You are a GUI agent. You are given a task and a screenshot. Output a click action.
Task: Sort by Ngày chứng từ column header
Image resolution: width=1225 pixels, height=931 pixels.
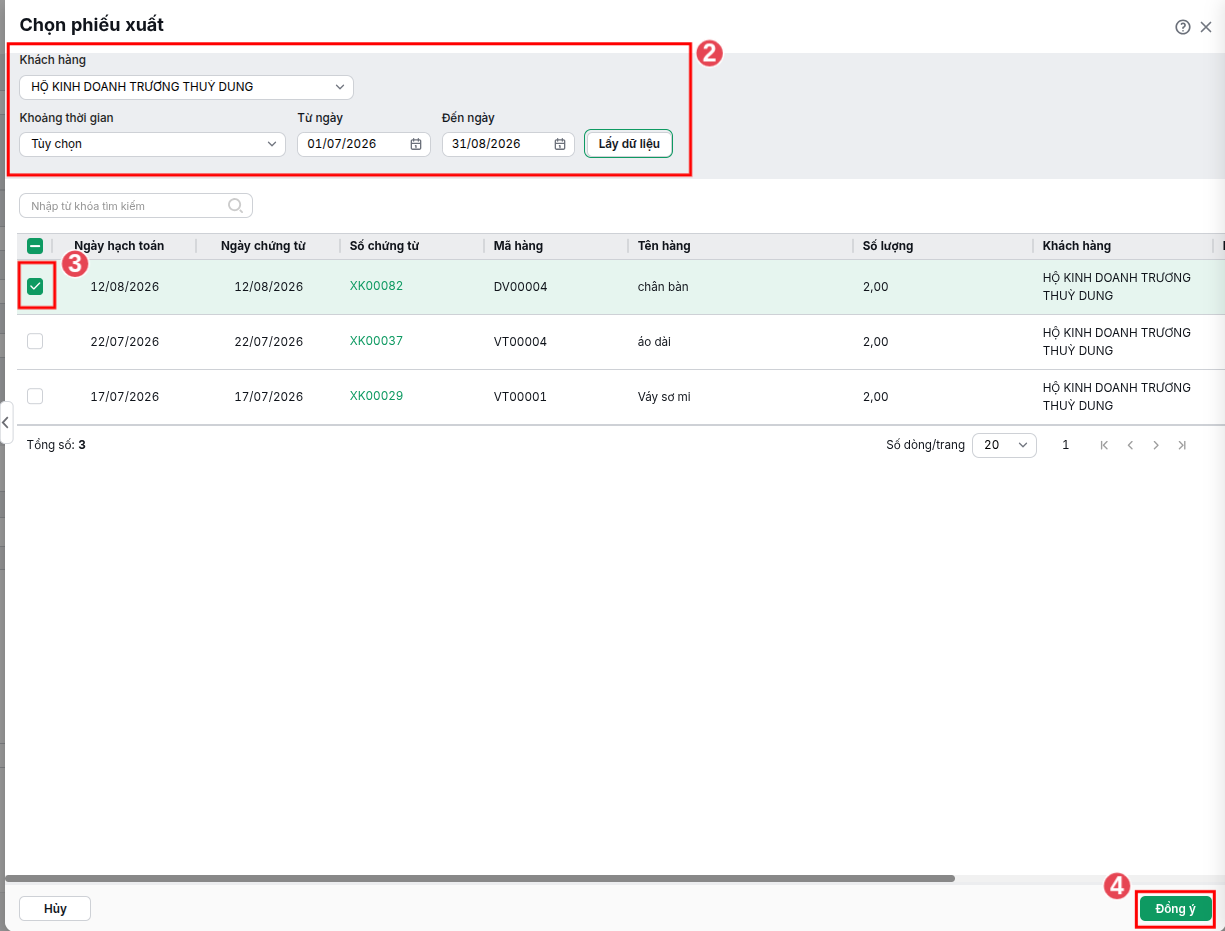click(x=263, y=246)
